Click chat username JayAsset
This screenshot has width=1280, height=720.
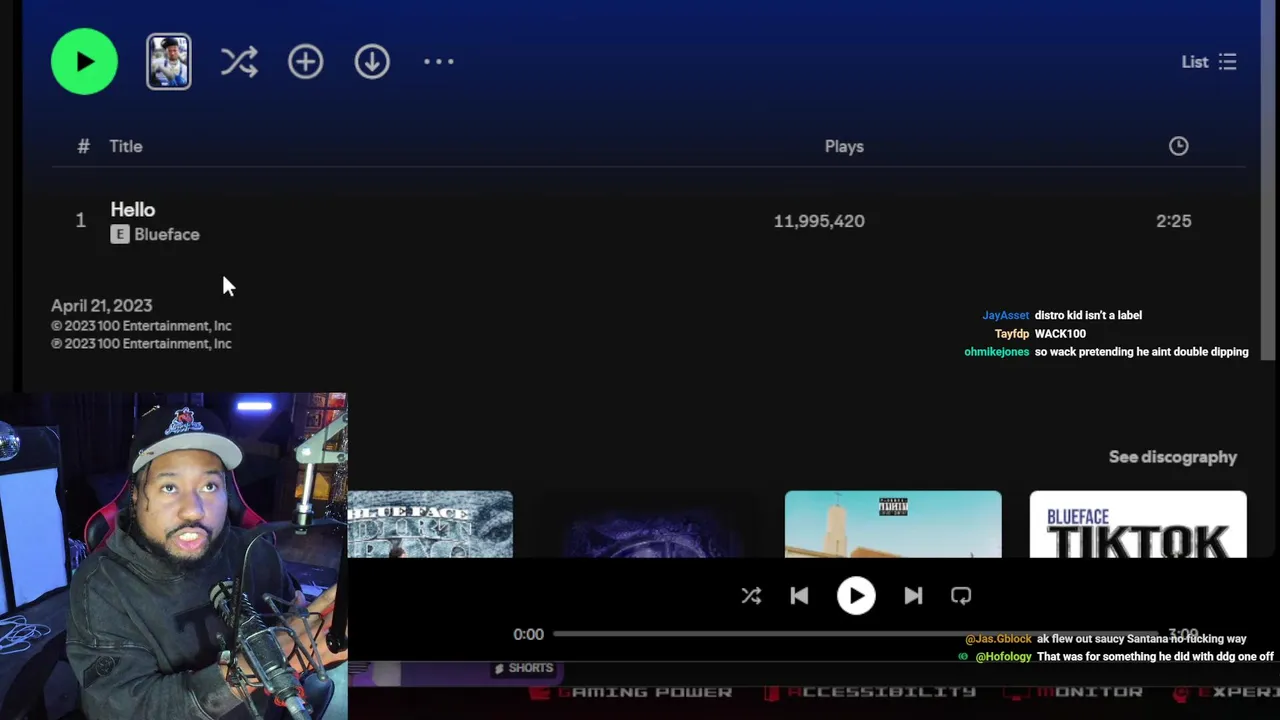click(1005, 315)
